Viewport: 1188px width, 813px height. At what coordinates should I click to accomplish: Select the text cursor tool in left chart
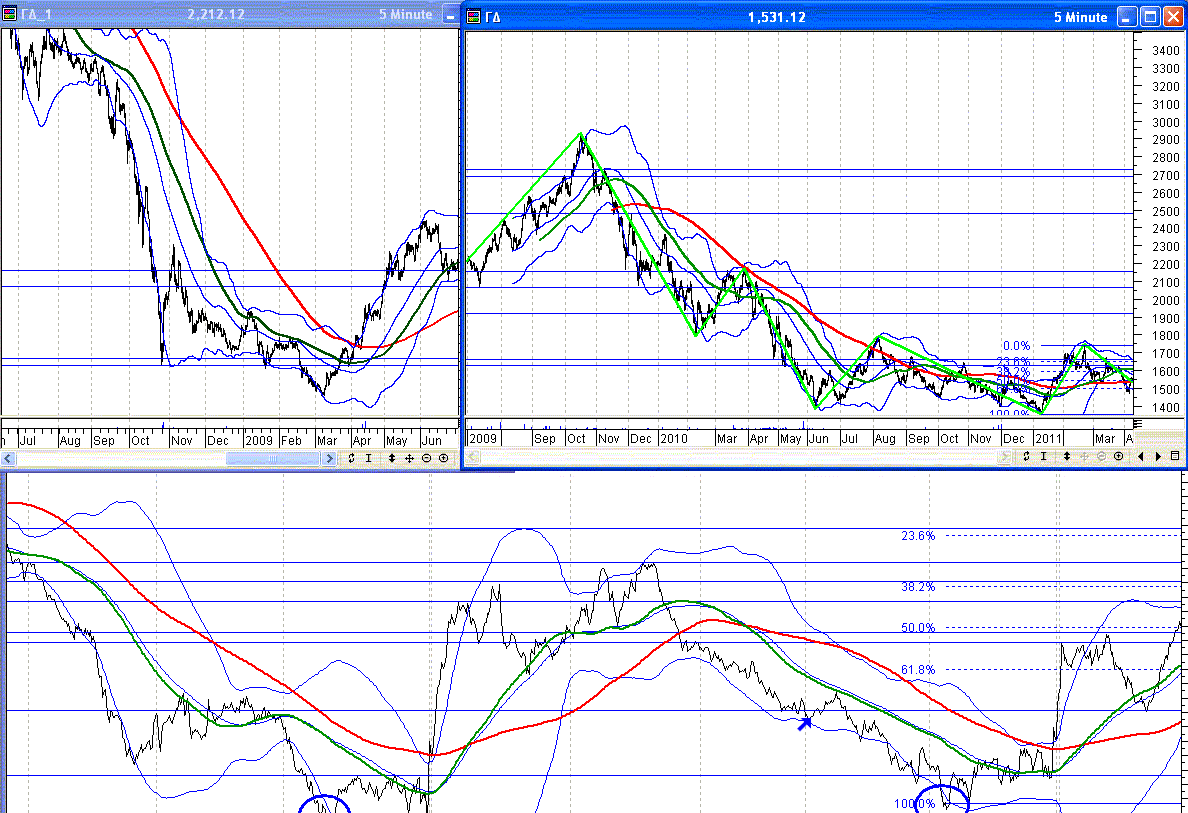pyautogui.click(x=369, y=458)
